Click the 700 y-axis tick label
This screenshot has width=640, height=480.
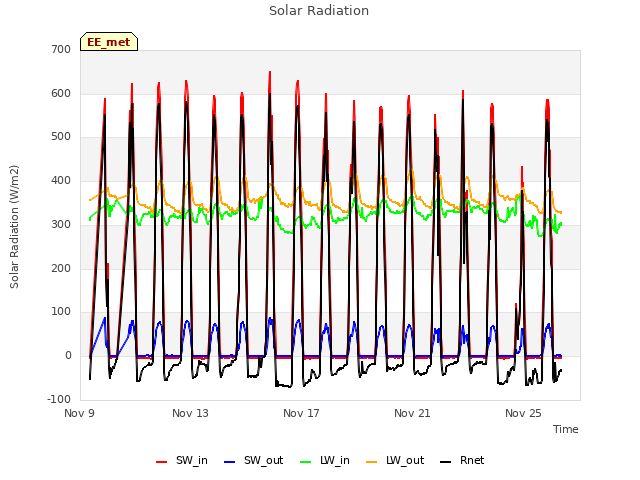coord(61,49)
